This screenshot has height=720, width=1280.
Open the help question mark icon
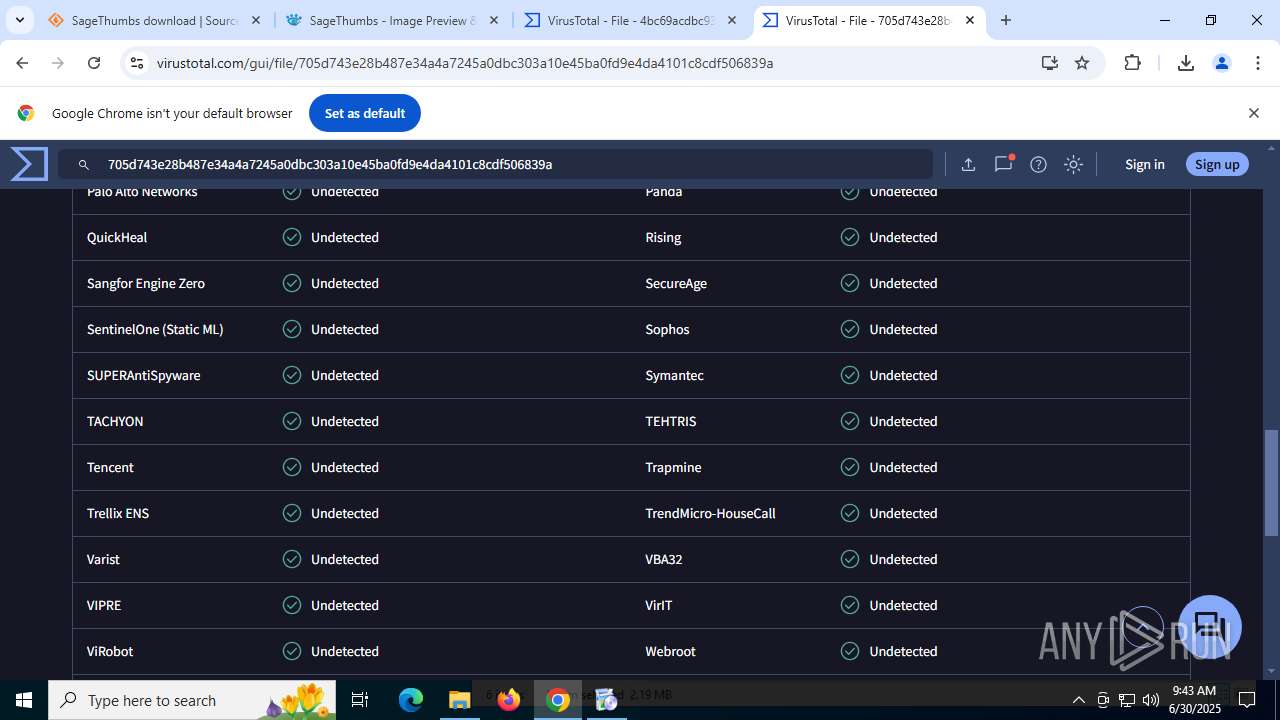click(1038, 164)
